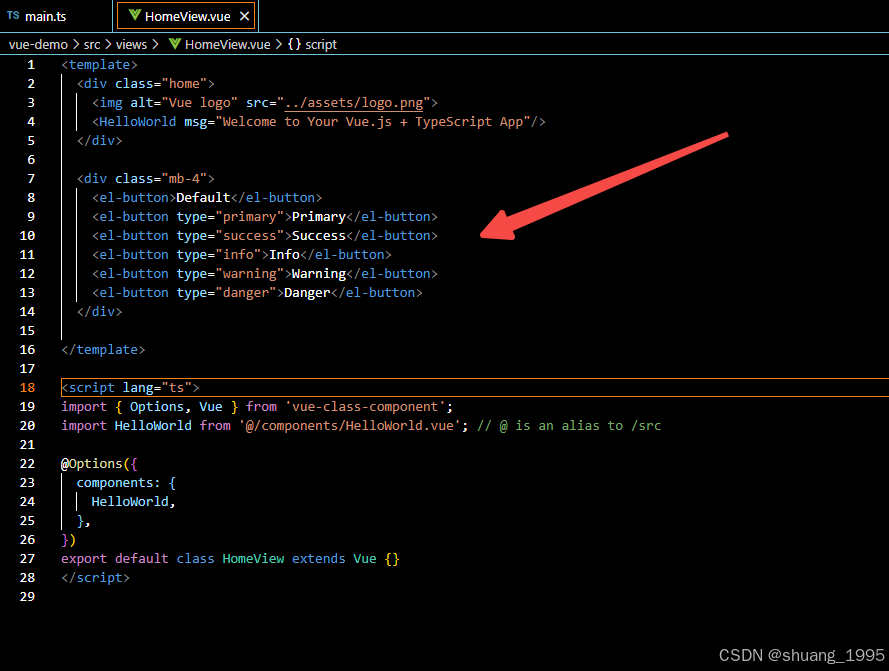Click "Welcome to Your Vue.js + TypeScript App" string

pyautogui.click(x=372, y=122)
